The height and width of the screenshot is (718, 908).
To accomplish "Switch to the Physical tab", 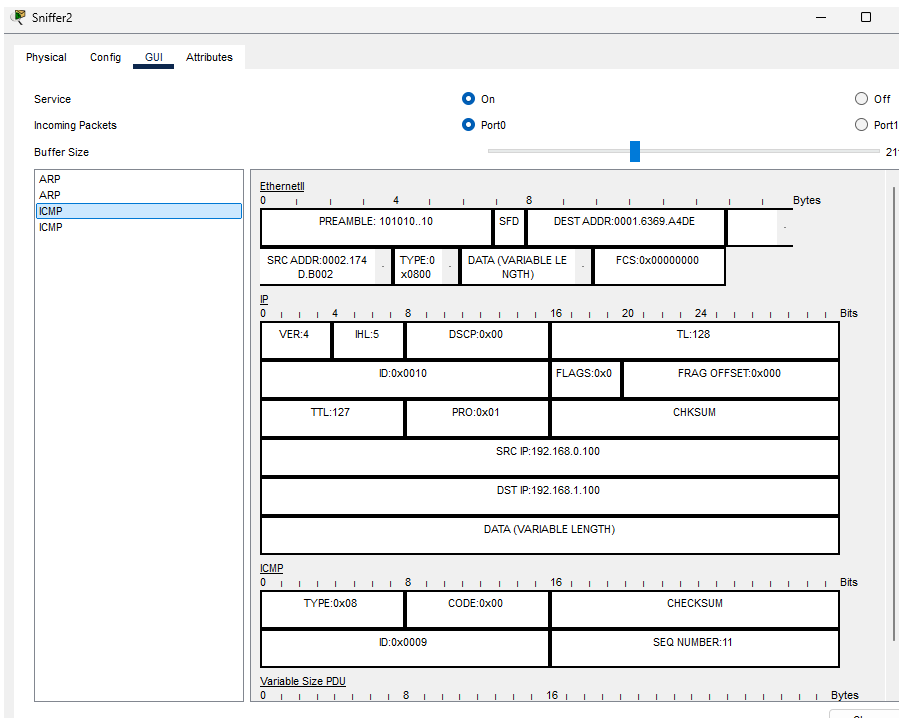I will pyautogui.click(x=46, y=57).
